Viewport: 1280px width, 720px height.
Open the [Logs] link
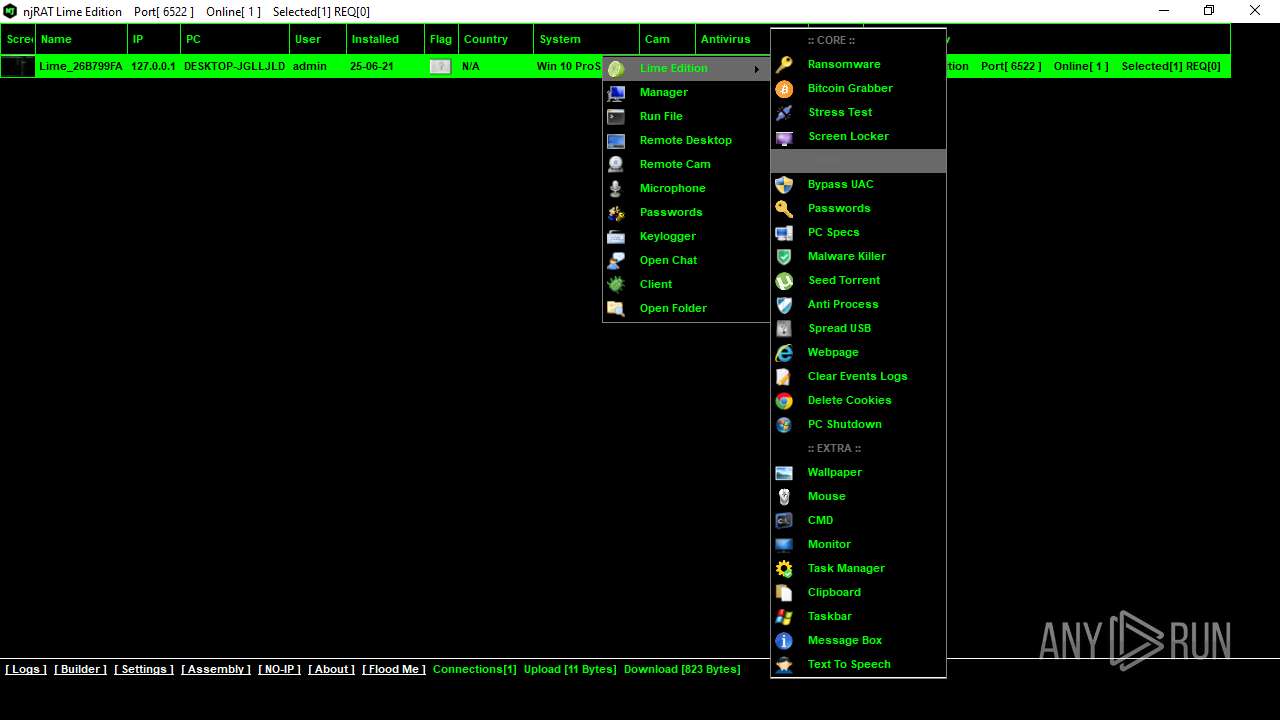tap(26, 669)
